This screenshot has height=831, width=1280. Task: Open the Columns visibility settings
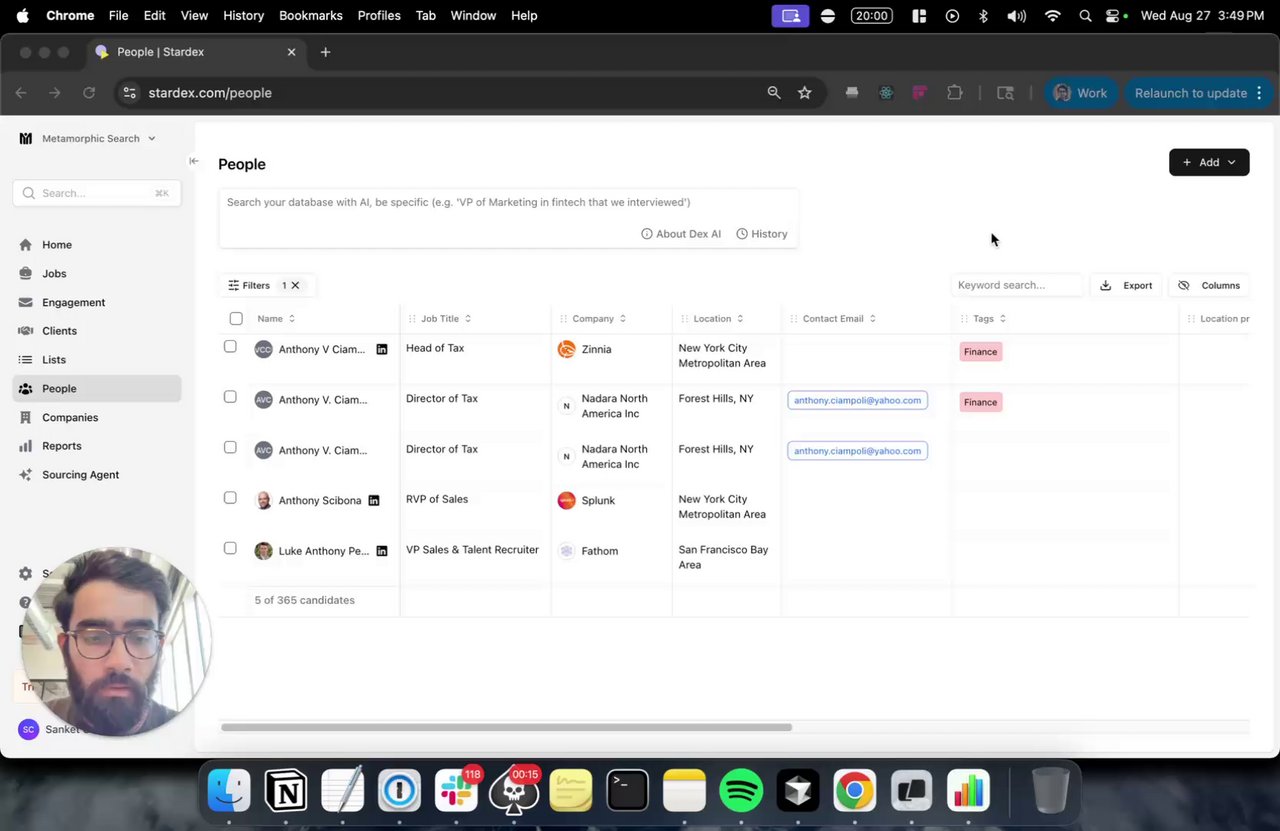pos(1208,285)
